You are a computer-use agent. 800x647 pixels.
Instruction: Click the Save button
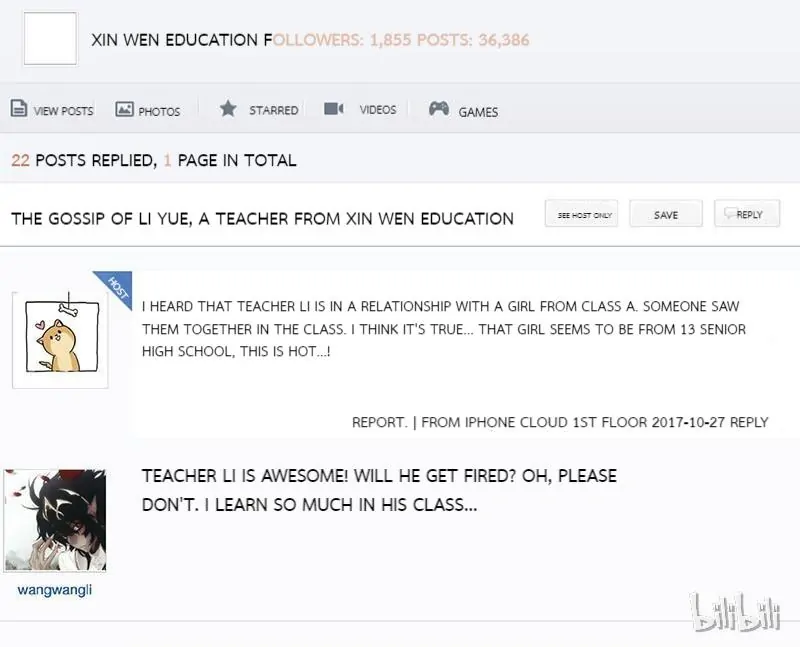[666, 214]
